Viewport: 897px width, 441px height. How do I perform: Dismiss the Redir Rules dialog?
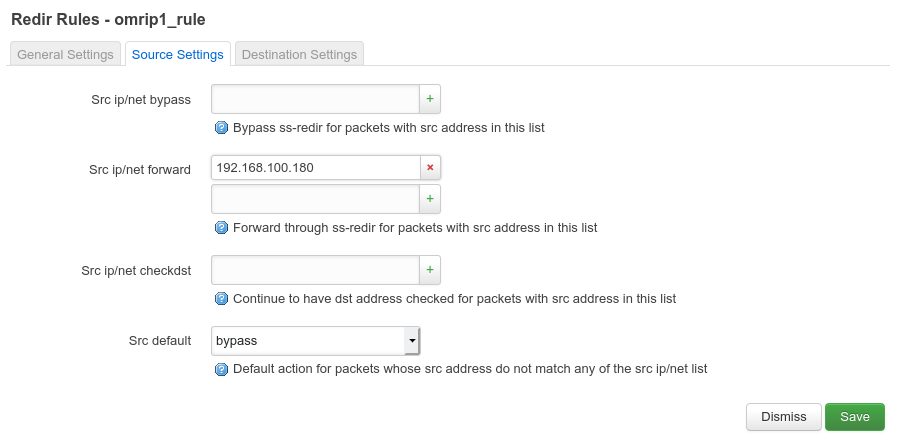[x=783, y=417]
